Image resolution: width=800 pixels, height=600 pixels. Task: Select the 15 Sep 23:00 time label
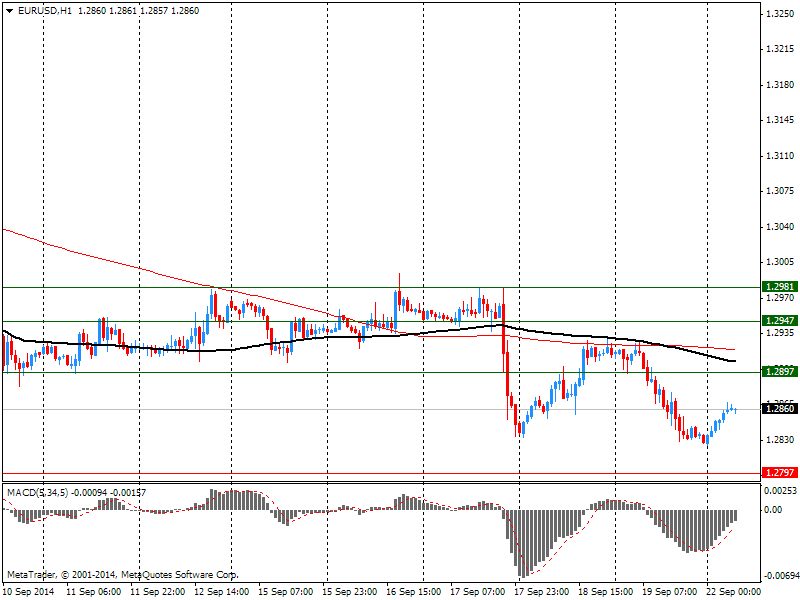coord(349,592)
